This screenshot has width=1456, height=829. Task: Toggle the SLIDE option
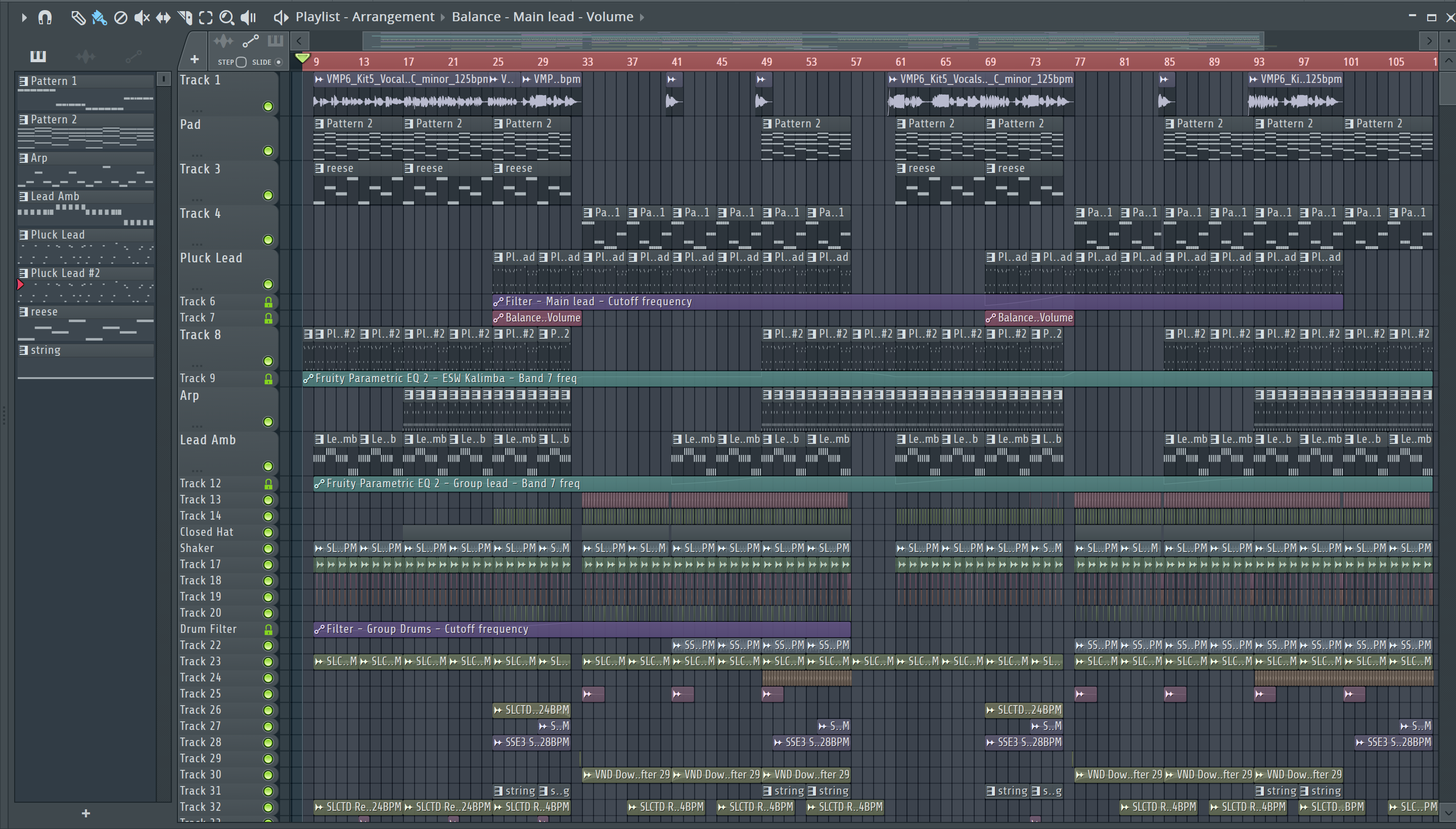(279, 62)
